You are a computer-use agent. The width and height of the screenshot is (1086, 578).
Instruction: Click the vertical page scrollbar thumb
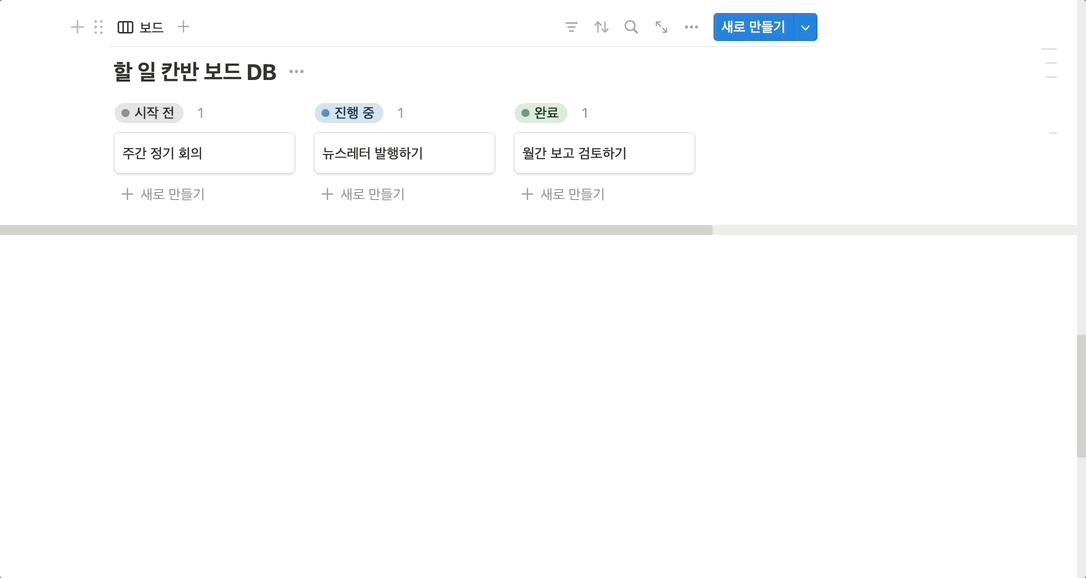pos(1081,396)
